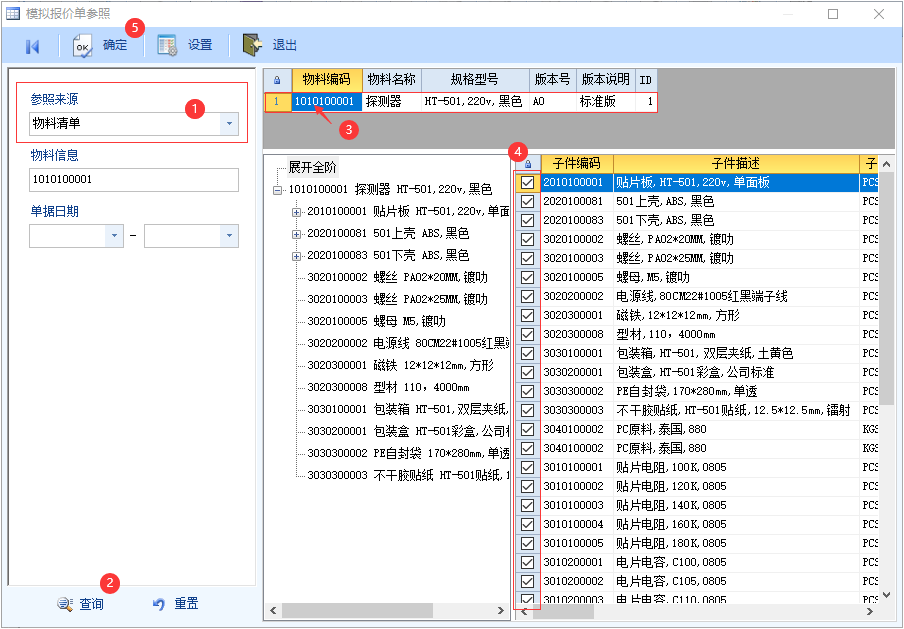Viewport: 904px width, 629px height.
Task: Focus the 物料信息 input field
Action: click(134, 179)
